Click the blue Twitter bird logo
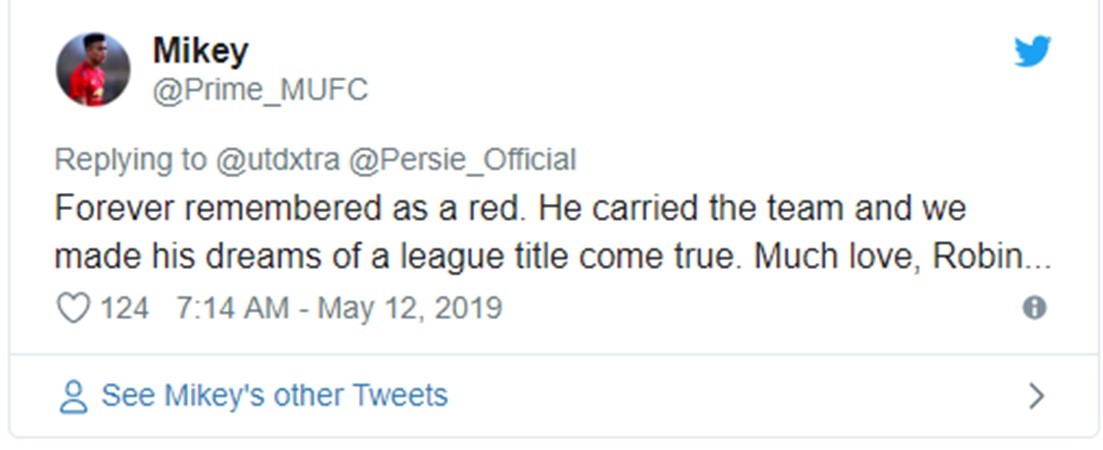The image size is (1103, 450). (x=1032, y=51)
